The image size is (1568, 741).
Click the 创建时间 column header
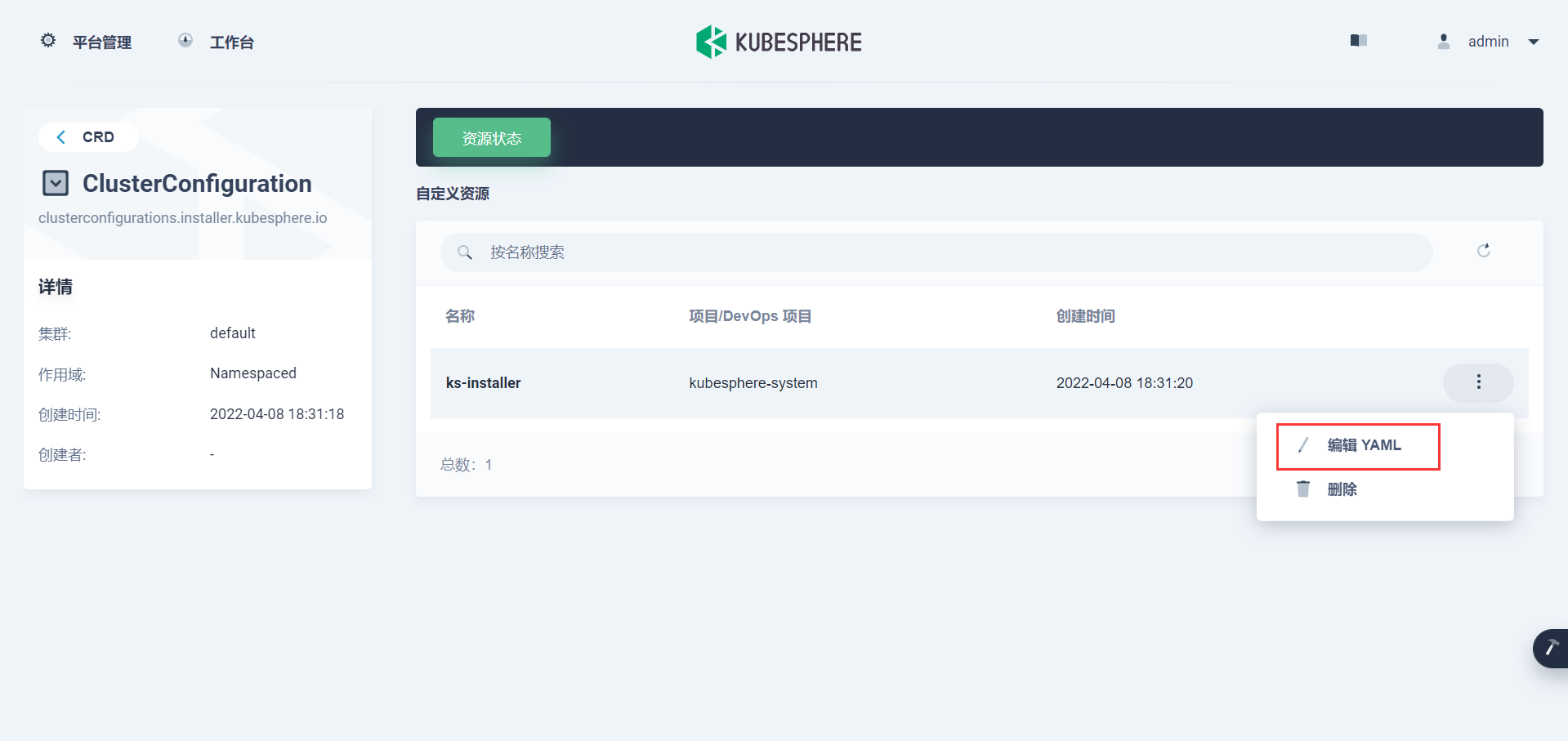pos(1086,316)
